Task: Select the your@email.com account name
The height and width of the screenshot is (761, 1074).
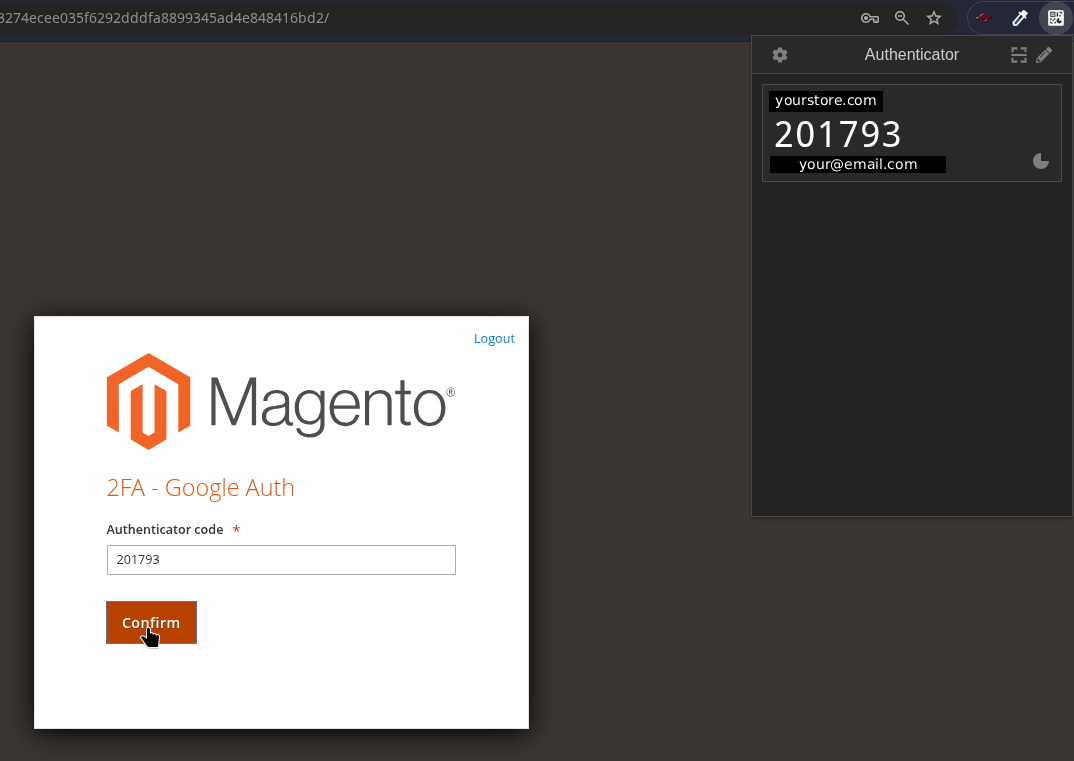Action: point(858,164)
